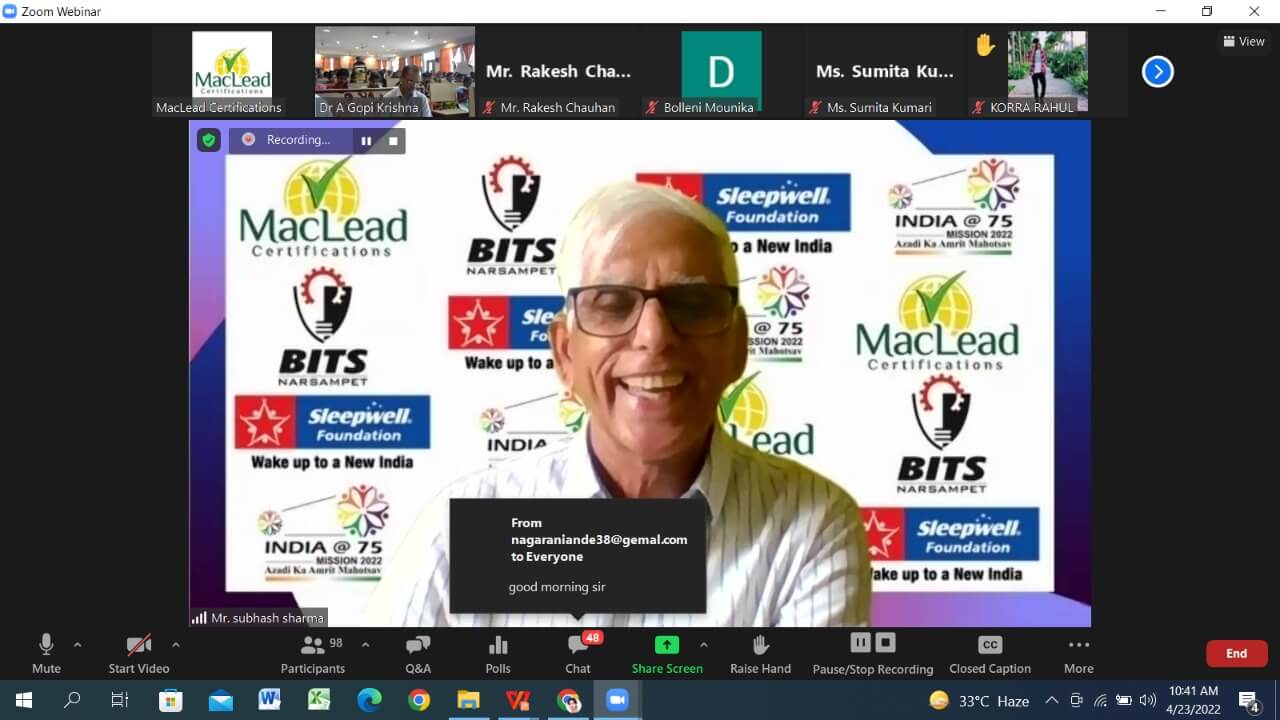Open Chat with 48 unread messages
This screenshot has width=1280, height=720.
(578, 654)
